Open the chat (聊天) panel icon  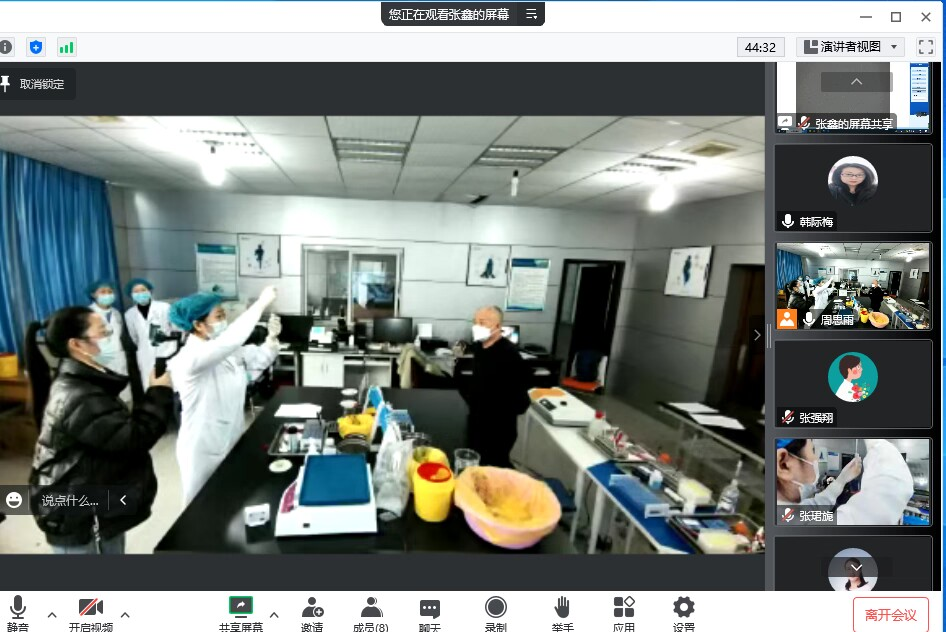tap(430, 607)
